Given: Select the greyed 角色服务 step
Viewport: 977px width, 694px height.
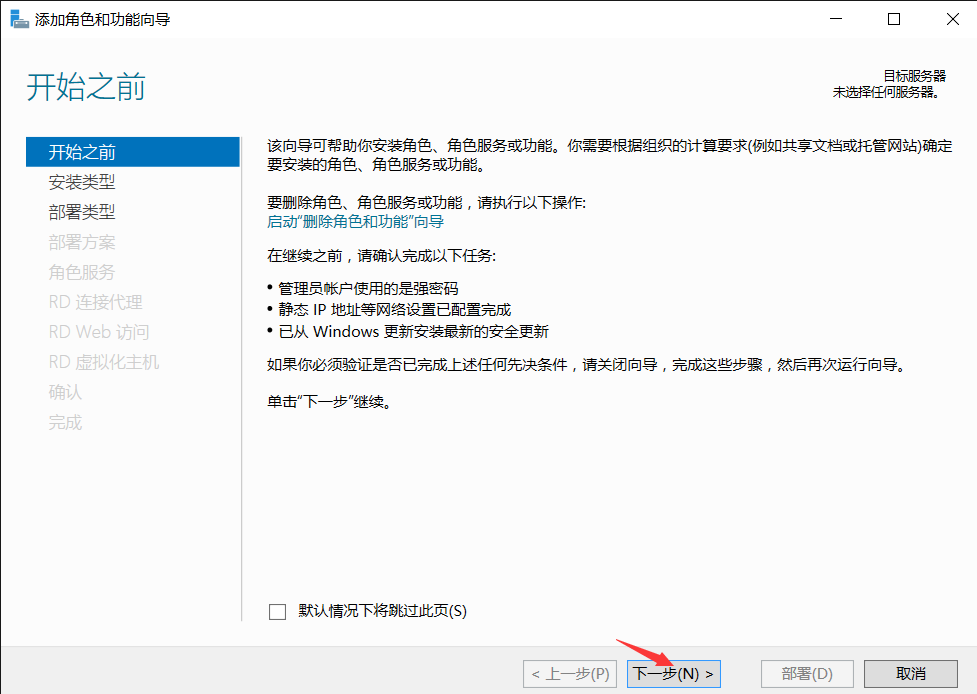Looking at the screenshot, I should (x=82, y=272).
